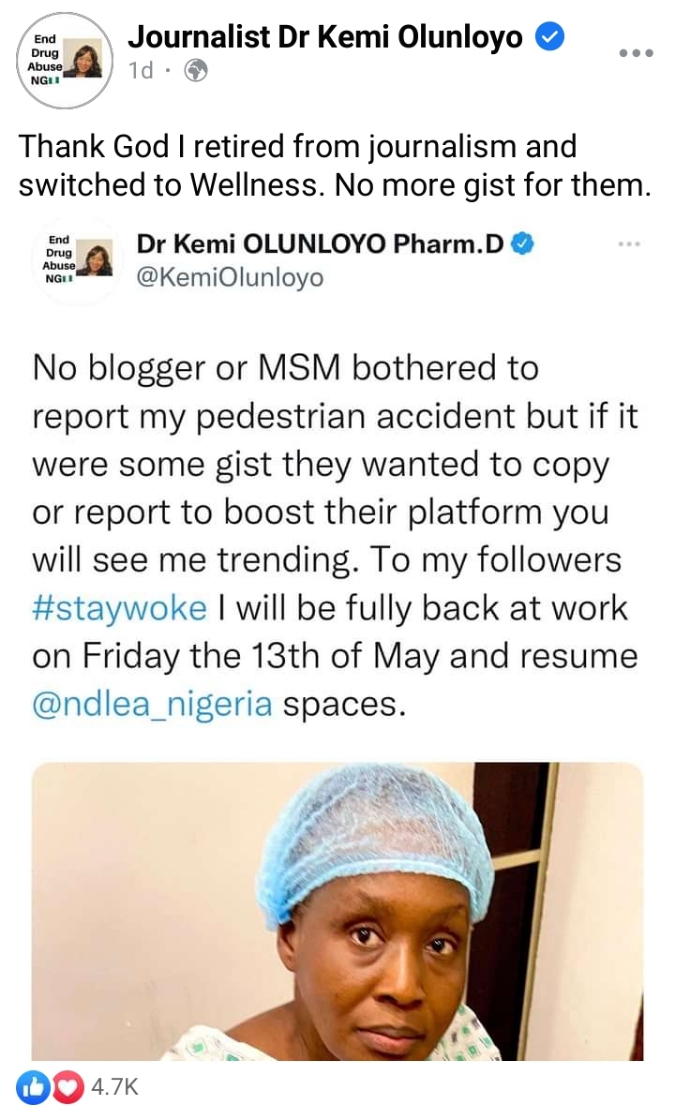Open the poster's End Drug Abuse profile picture
675x1114 pixels.
pyautogui.click(x=65, y=58)
